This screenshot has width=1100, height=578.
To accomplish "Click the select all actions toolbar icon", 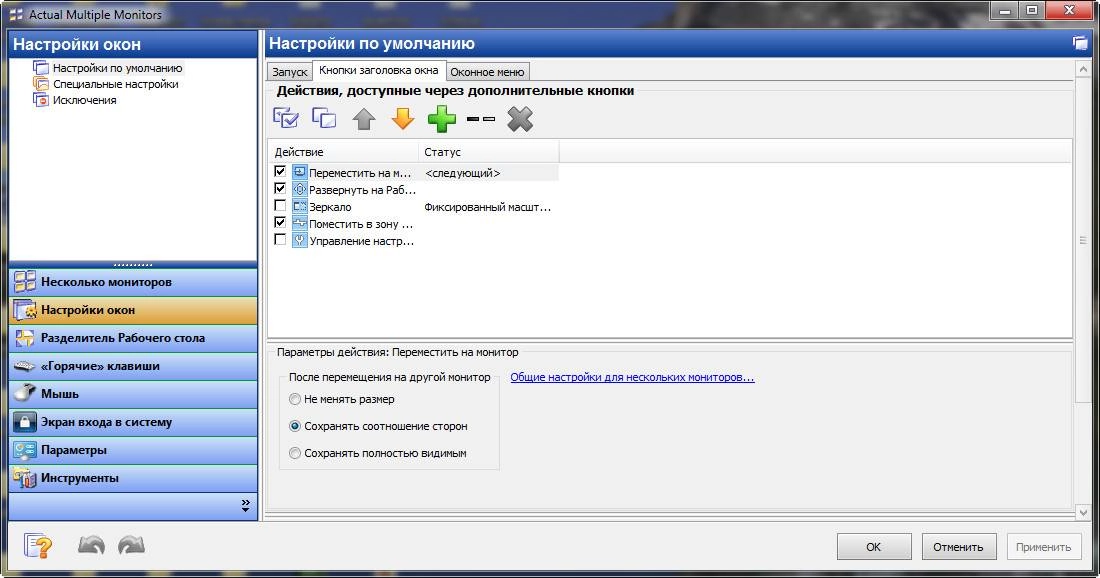I will [286, 119].
